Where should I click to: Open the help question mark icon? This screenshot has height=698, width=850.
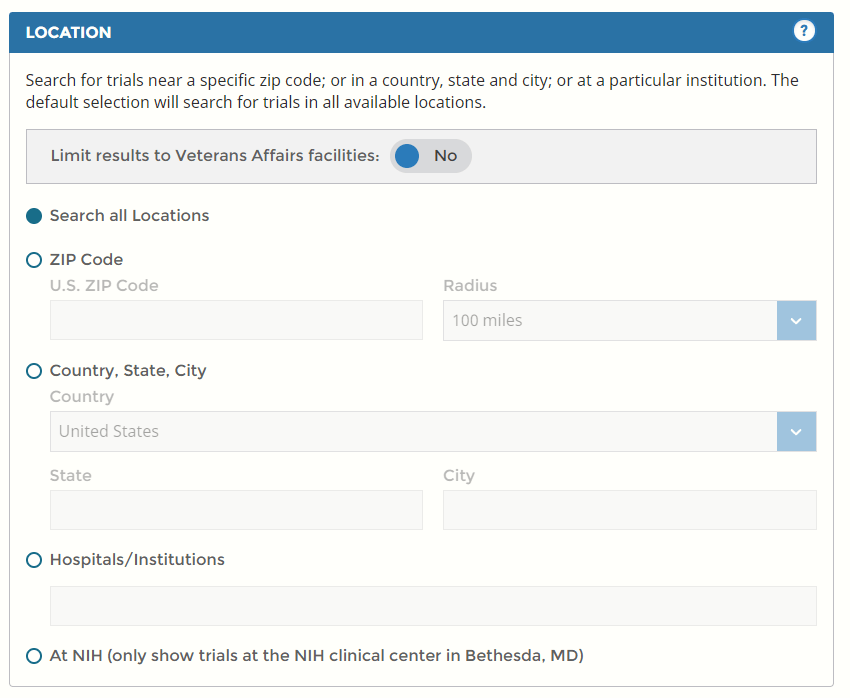804,31
